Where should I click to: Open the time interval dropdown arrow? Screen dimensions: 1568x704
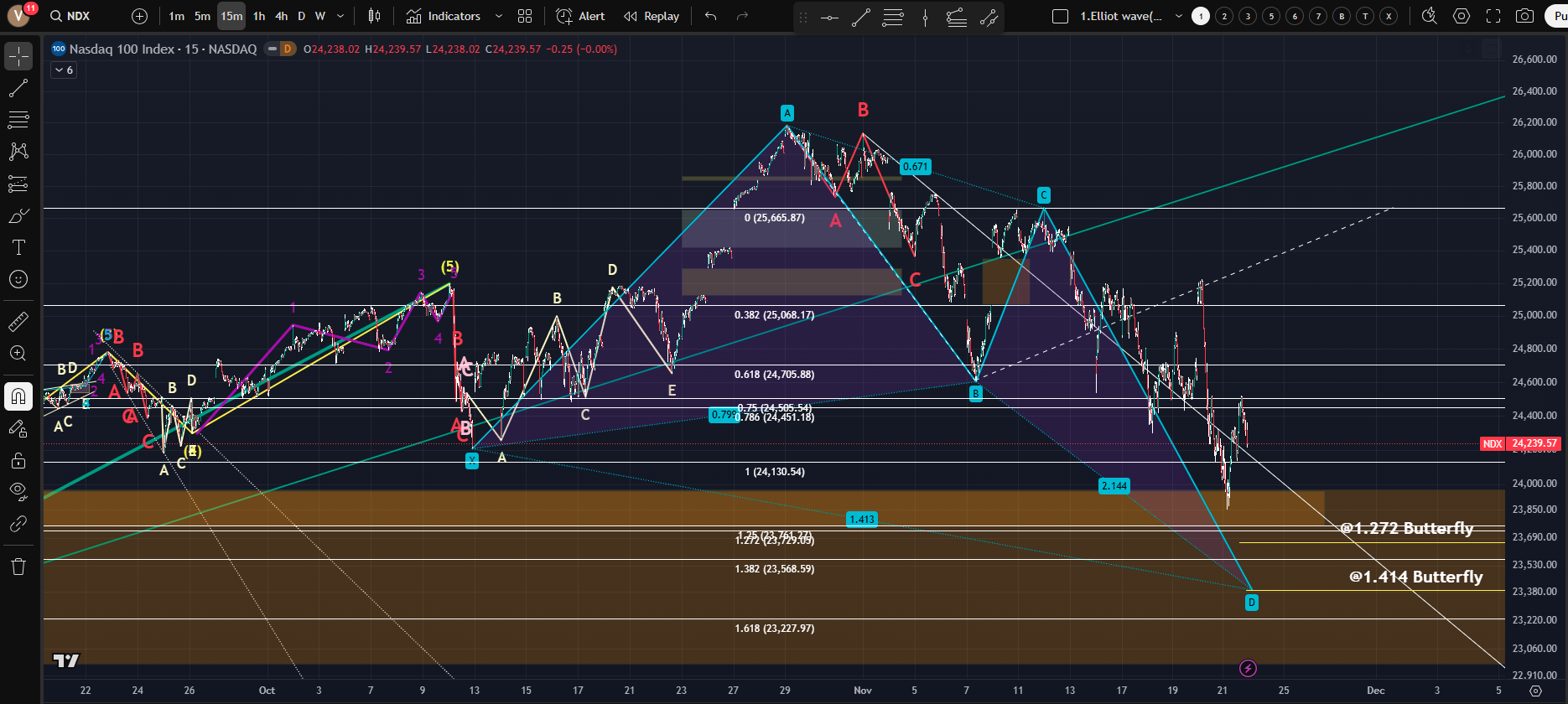click(340, 16)
